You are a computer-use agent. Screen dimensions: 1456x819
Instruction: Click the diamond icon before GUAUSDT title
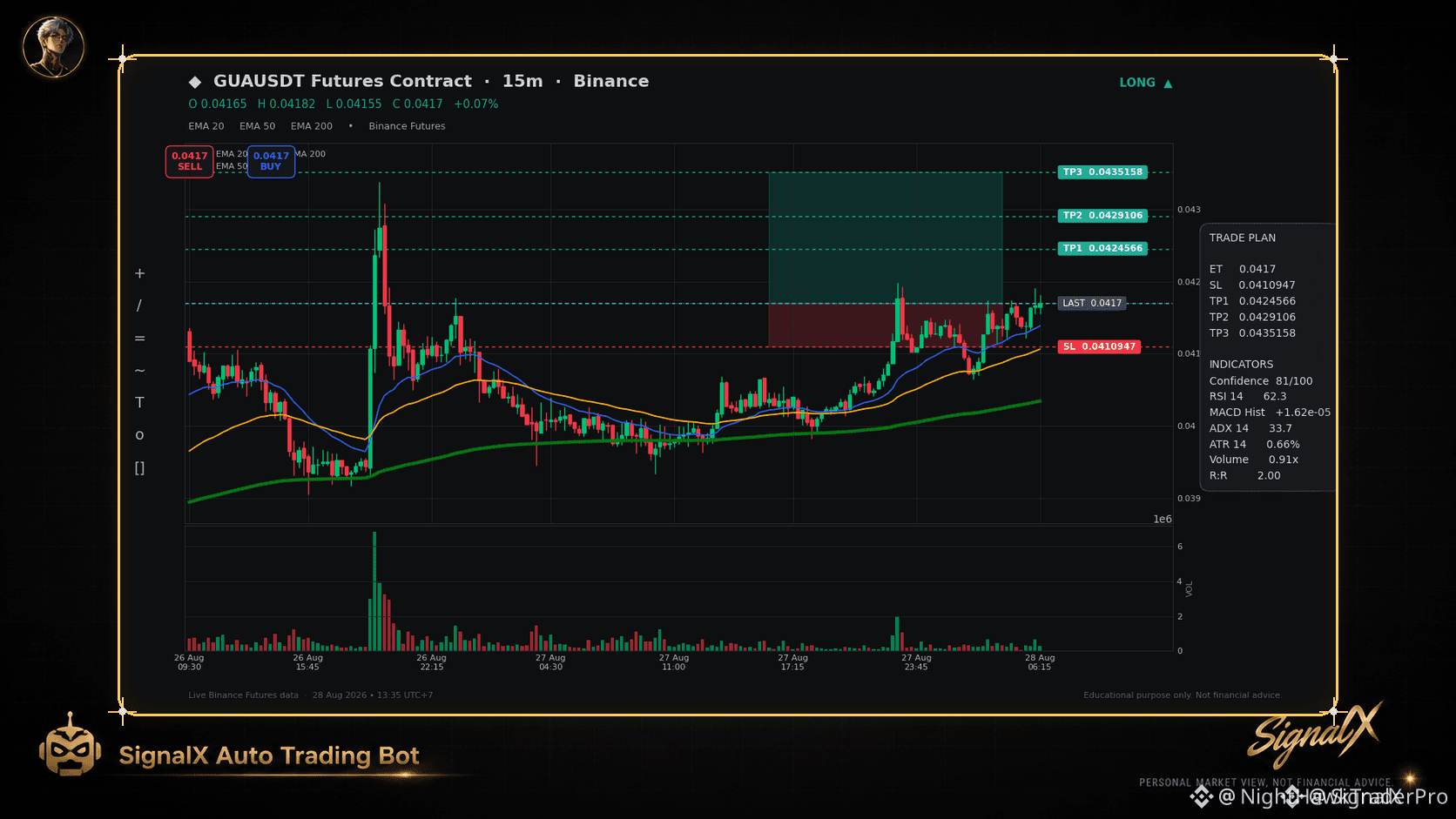point(195,82)
